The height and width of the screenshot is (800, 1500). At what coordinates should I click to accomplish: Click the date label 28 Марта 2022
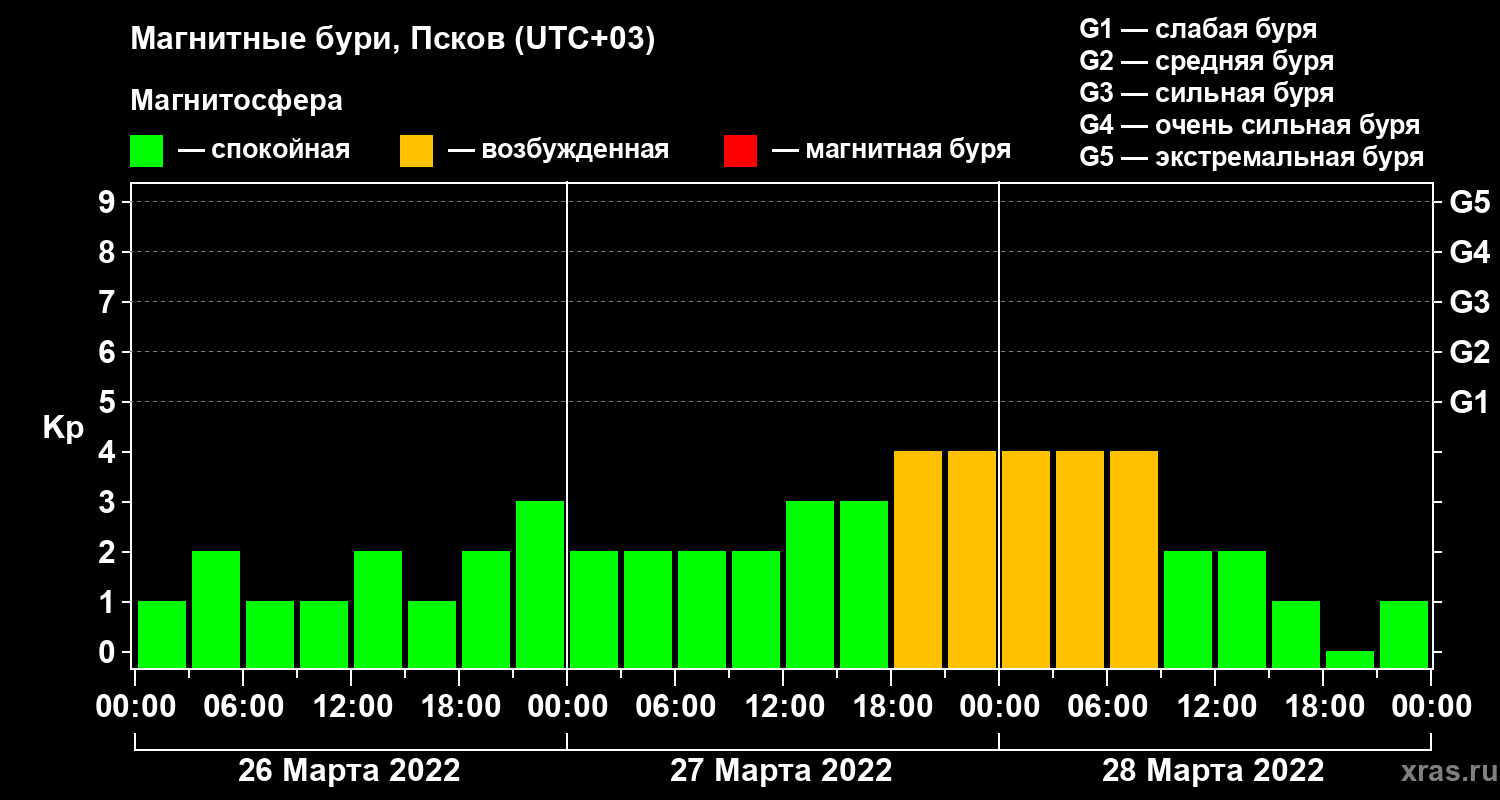tap(1213, 770)
